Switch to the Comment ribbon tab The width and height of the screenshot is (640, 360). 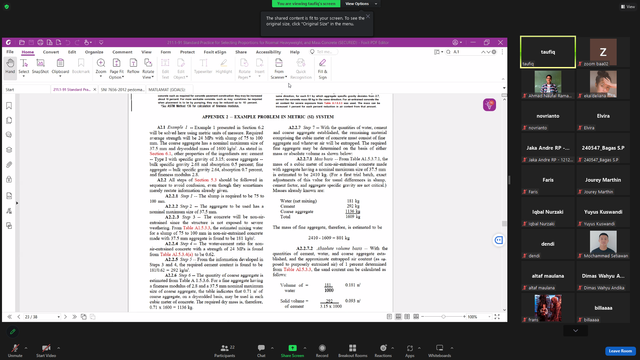pos(122,52)
